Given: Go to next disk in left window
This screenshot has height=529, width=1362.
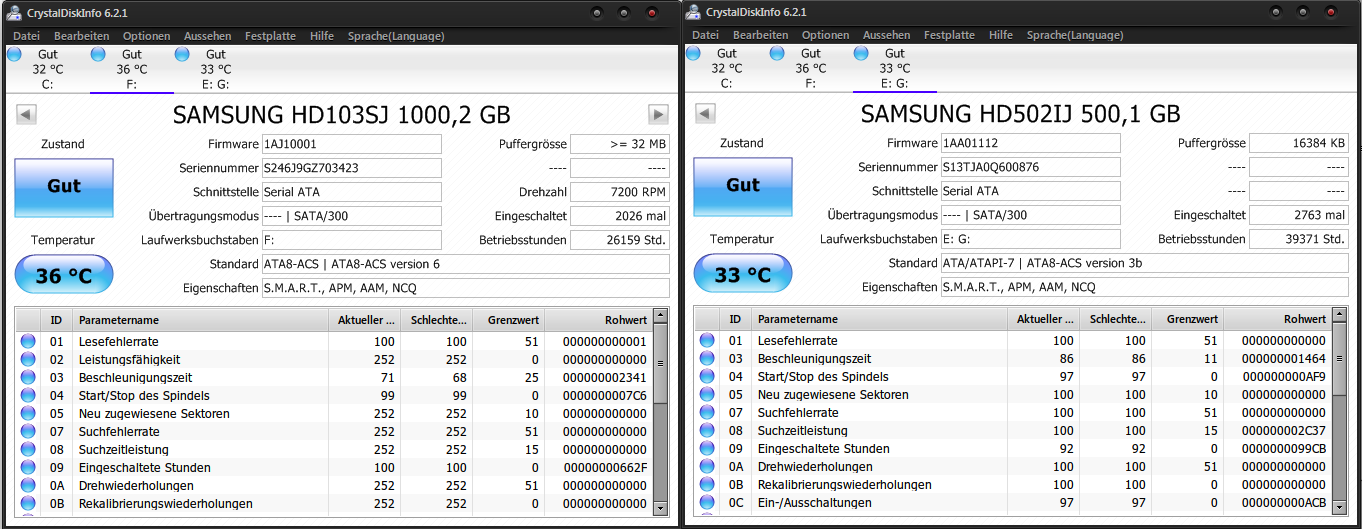Looking at the screenshot, I should pos(658,114).
